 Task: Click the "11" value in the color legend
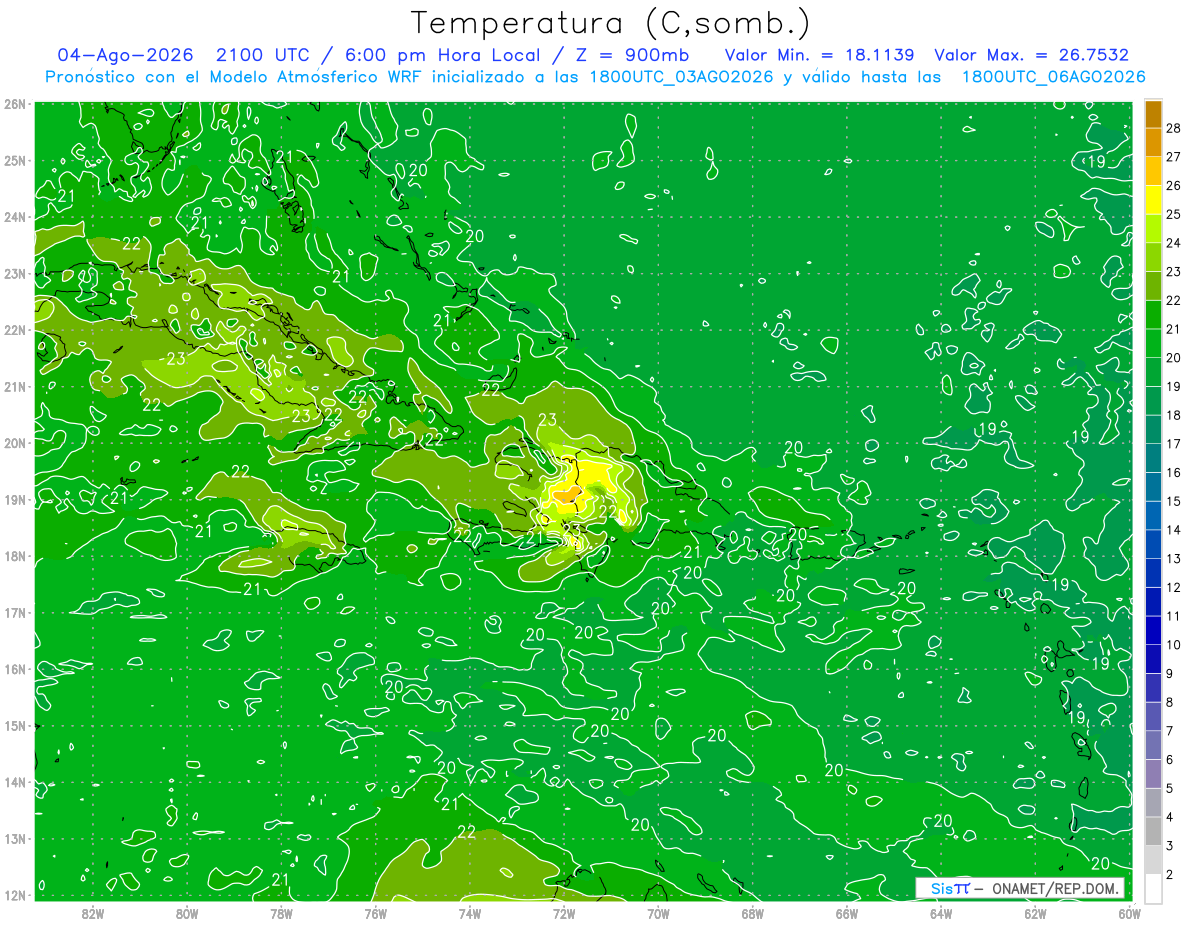pos(1173,616)
